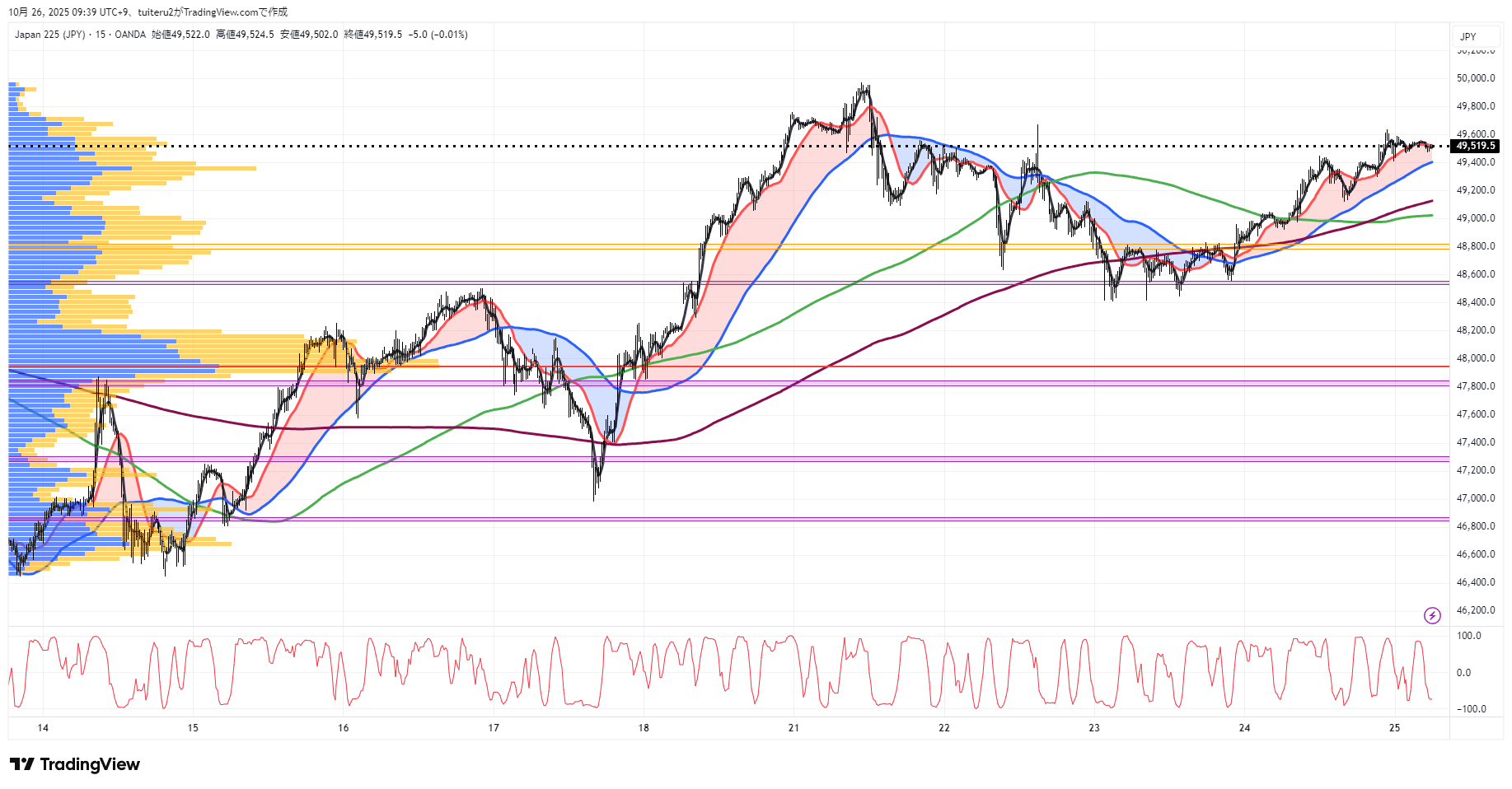Click the 安値 49,502.0 low value
The width and height of the screenshot is (1512, 789).
click(309, 35)
